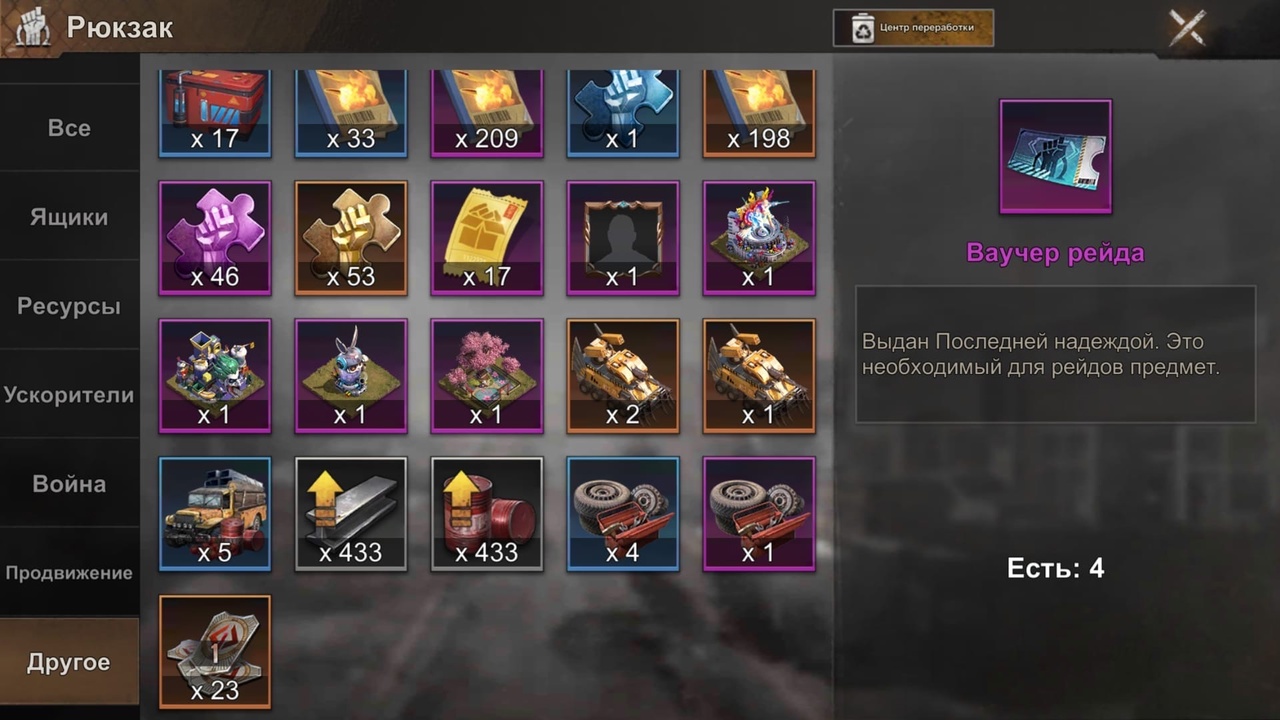Select the medal badge item x23
Image resolution: width=1280 pixels, height=720 pixels.
point(215,652)
